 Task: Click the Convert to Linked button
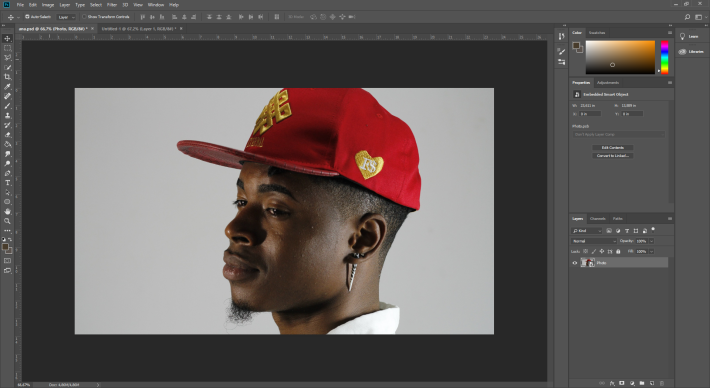point(613,156)
